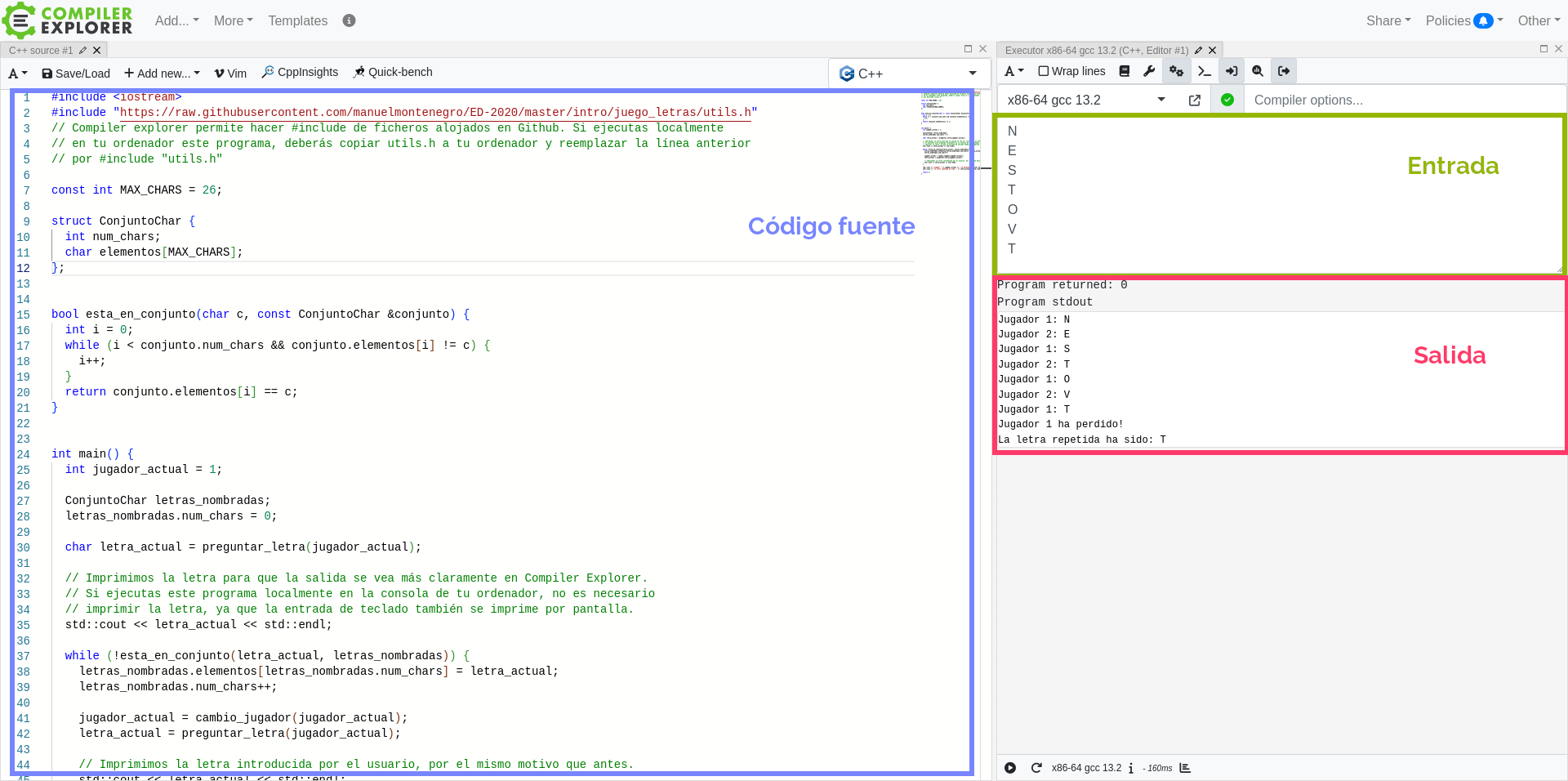Open compiler overrides wrench icon
The height and width of the screenshot is (781, 1568).
[1149, 71]
